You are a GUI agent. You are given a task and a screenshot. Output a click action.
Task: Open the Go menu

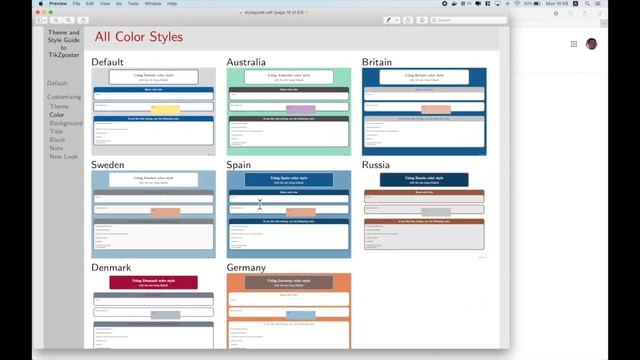pos(119,4)
